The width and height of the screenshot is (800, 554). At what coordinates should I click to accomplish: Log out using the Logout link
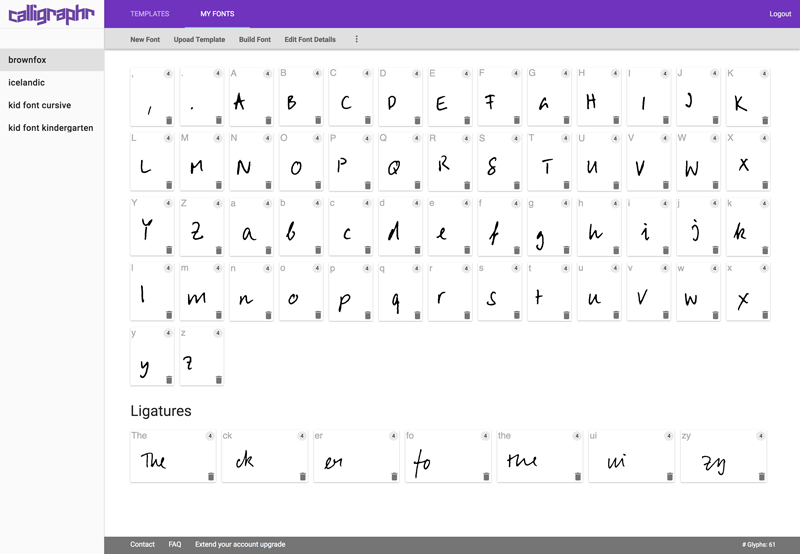[x=780, y=14]
